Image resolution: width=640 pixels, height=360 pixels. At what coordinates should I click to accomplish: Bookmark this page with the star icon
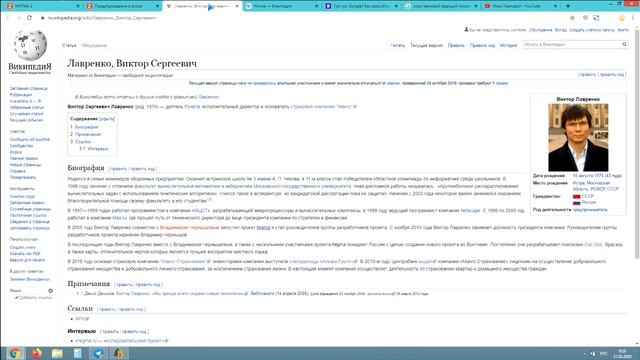[x=572, y=18]
